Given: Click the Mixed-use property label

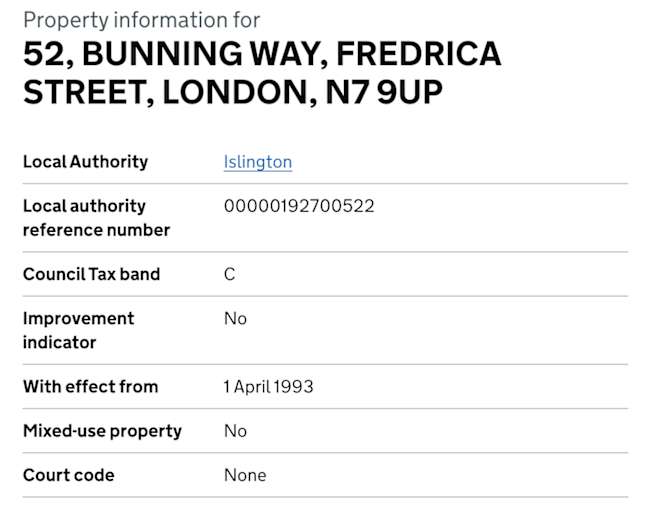Looking at the screenshot, I should tap(102, 431).
